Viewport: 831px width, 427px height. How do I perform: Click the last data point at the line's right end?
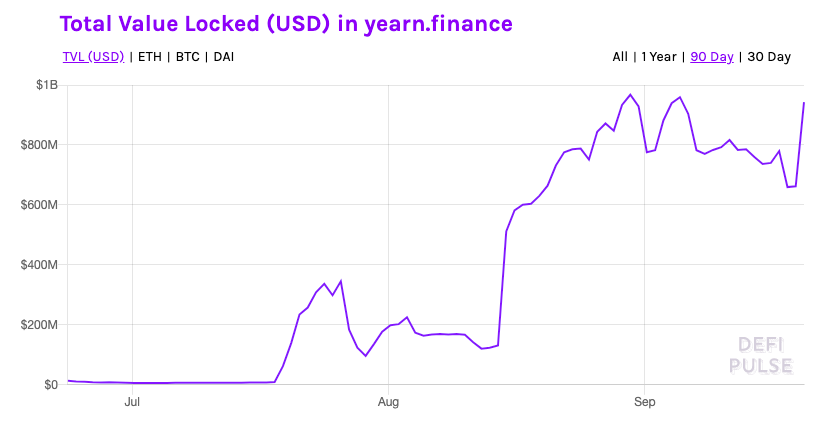pos(804,103)
